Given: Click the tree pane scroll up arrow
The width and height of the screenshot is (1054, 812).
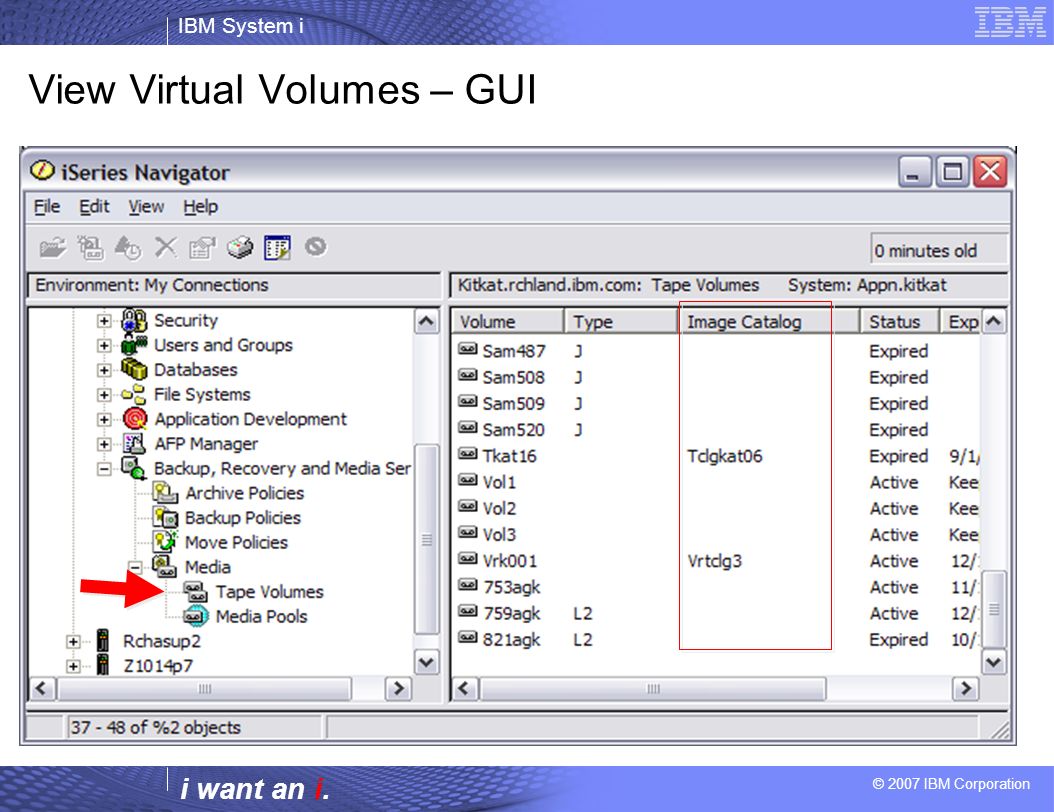Looking at the screenshot, I should pyautogui.click(x=426, y=321).
